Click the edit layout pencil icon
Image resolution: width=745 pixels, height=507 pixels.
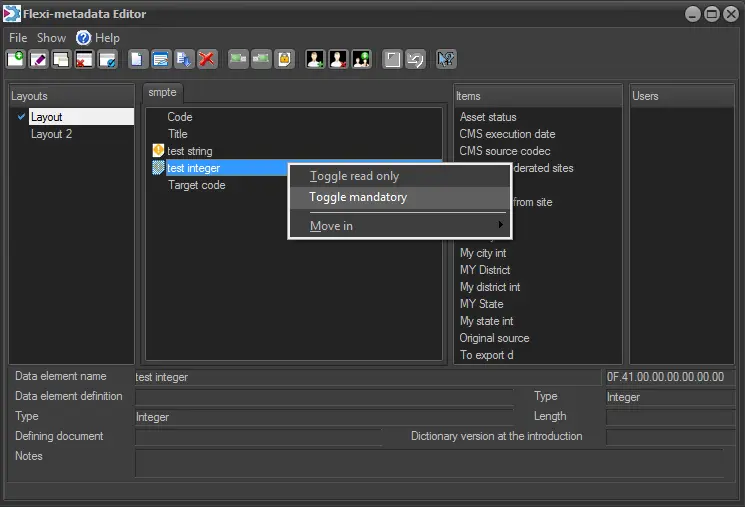(x=38, y=59)
